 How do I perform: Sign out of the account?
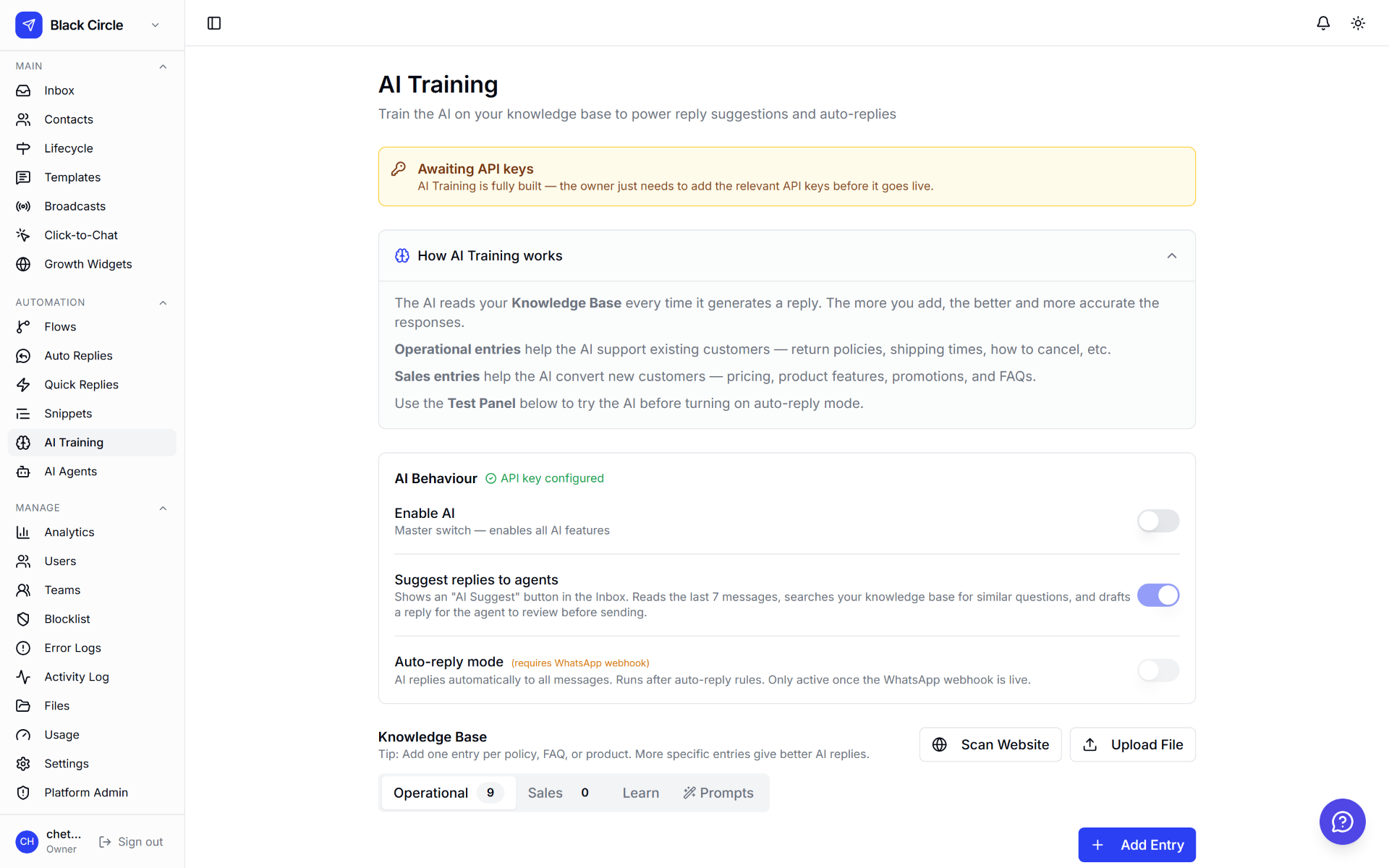pyautogui.click(x=131, y=842)
